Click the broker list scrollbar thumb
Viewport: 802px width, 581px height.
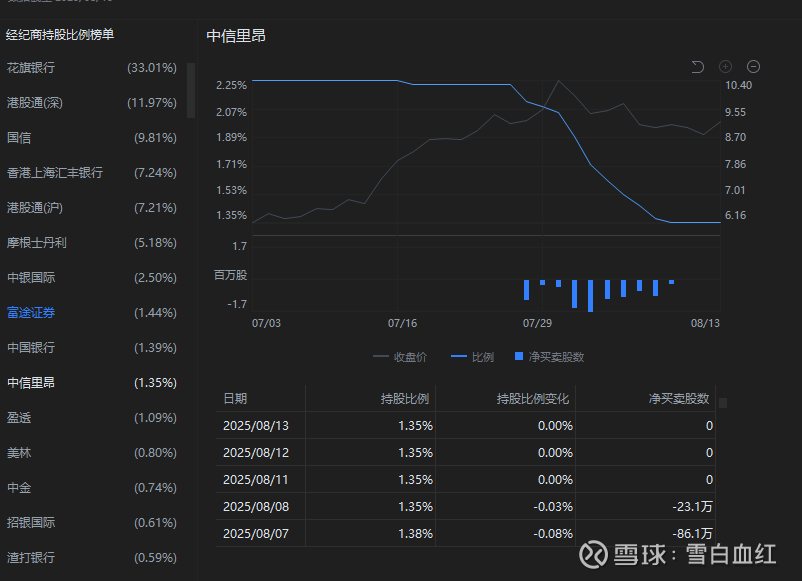pyautogui.click(x=191, y=91)
